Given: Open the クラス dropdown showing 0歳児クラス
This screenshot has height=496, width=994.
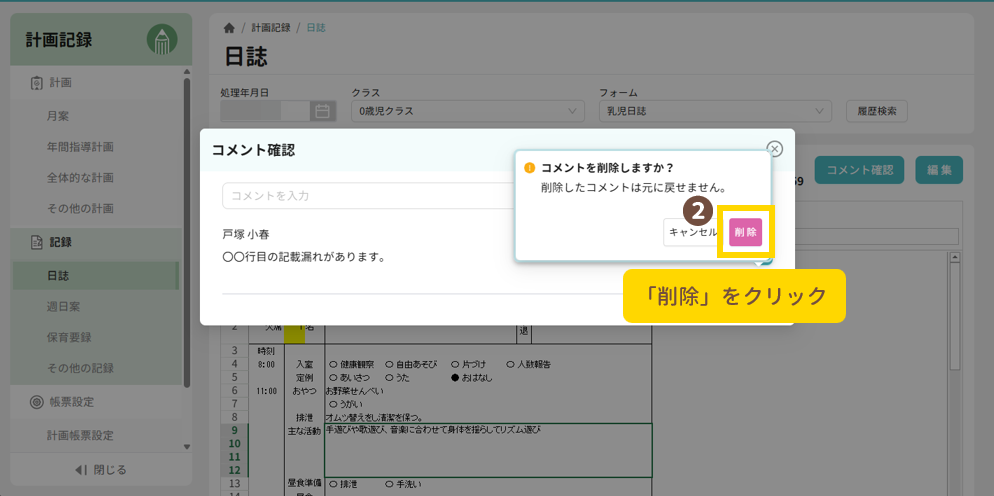Looking at the screenshot, I should pos(468,112).
